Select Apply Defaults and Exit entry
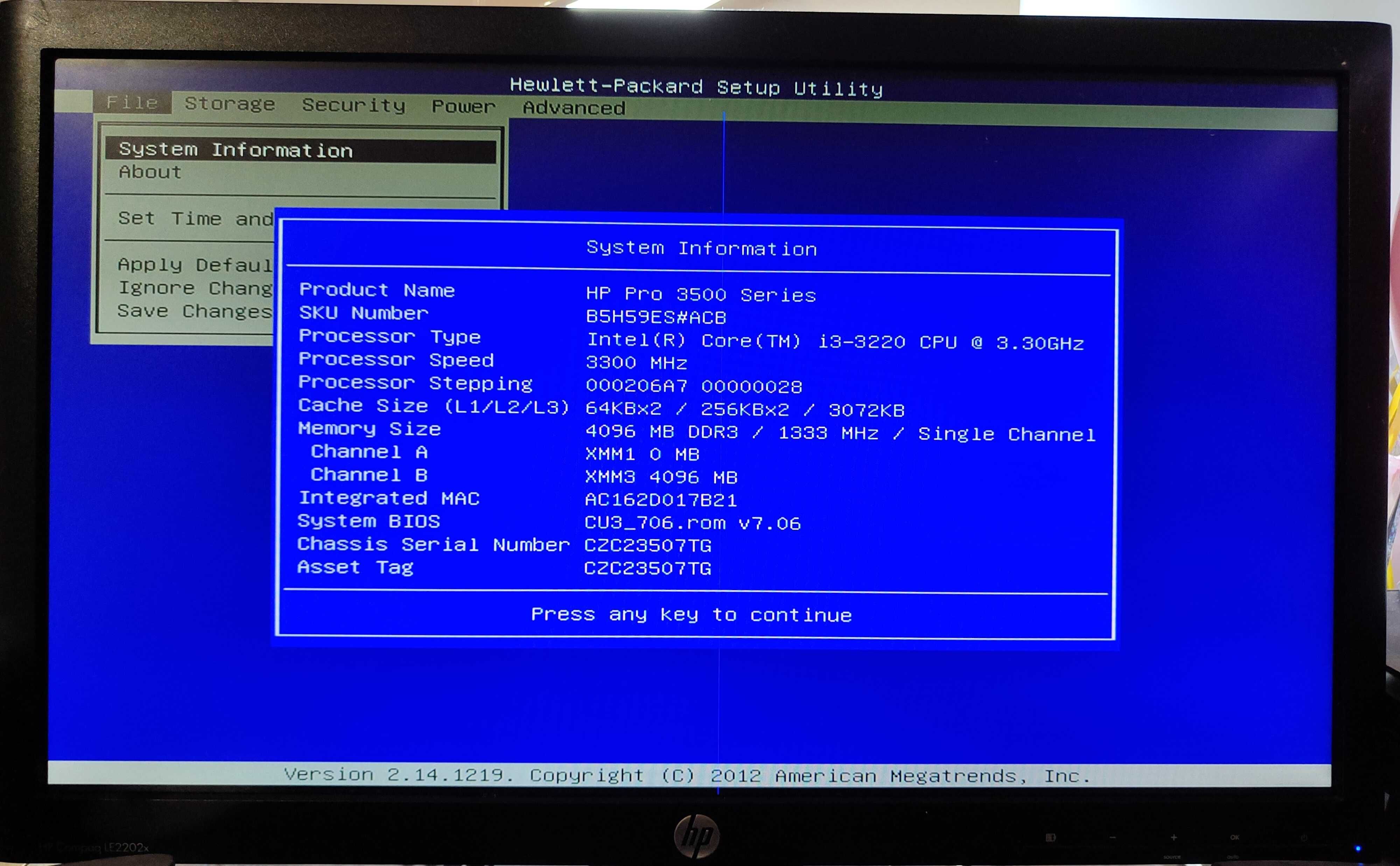This screenshot has height=866, width=1400. pyautogui.click(x=196, y=265)
